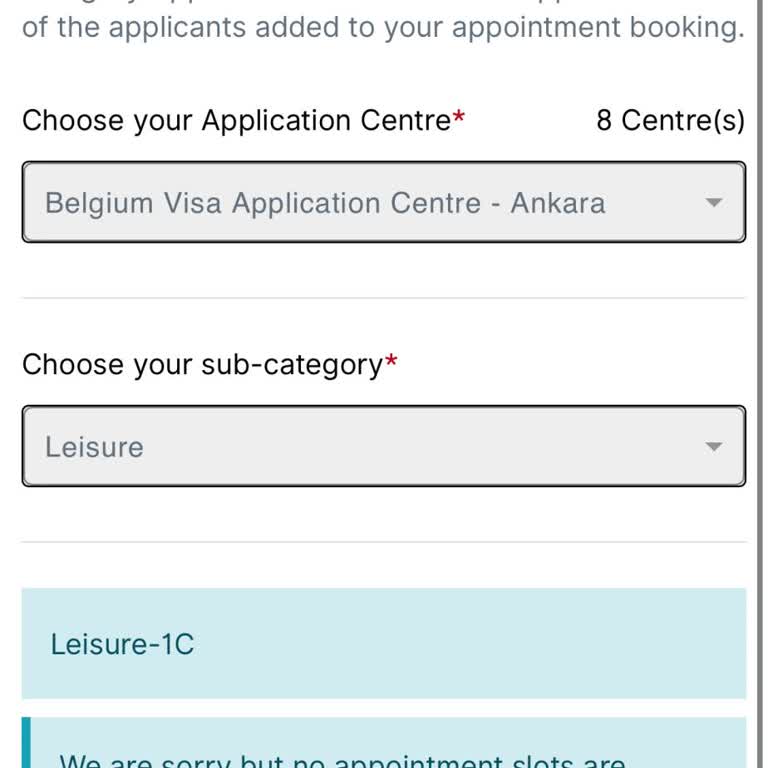Click the word "Leisure" in sub-category field
The height and width of the screenshot is (768, 768).
(94, 447)
